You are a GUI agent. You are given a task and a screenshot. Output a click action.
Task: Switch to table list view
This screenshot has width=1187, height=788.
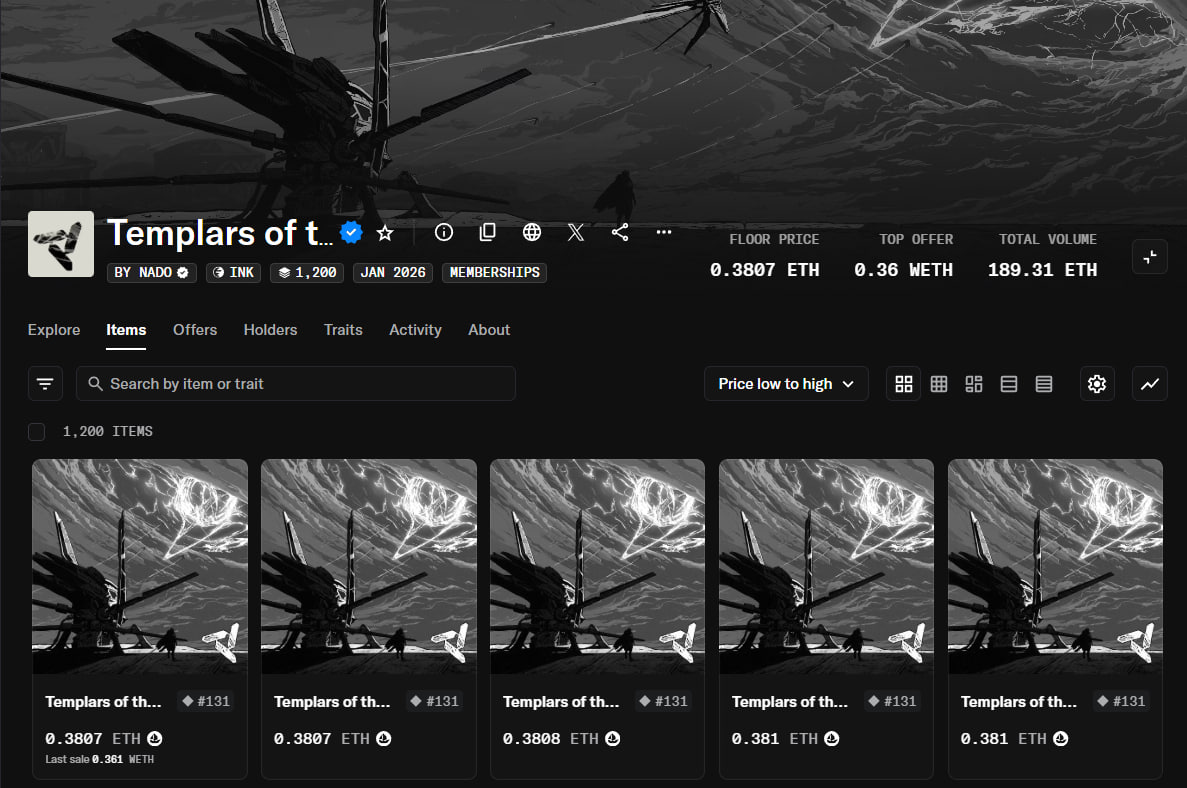1044,384
